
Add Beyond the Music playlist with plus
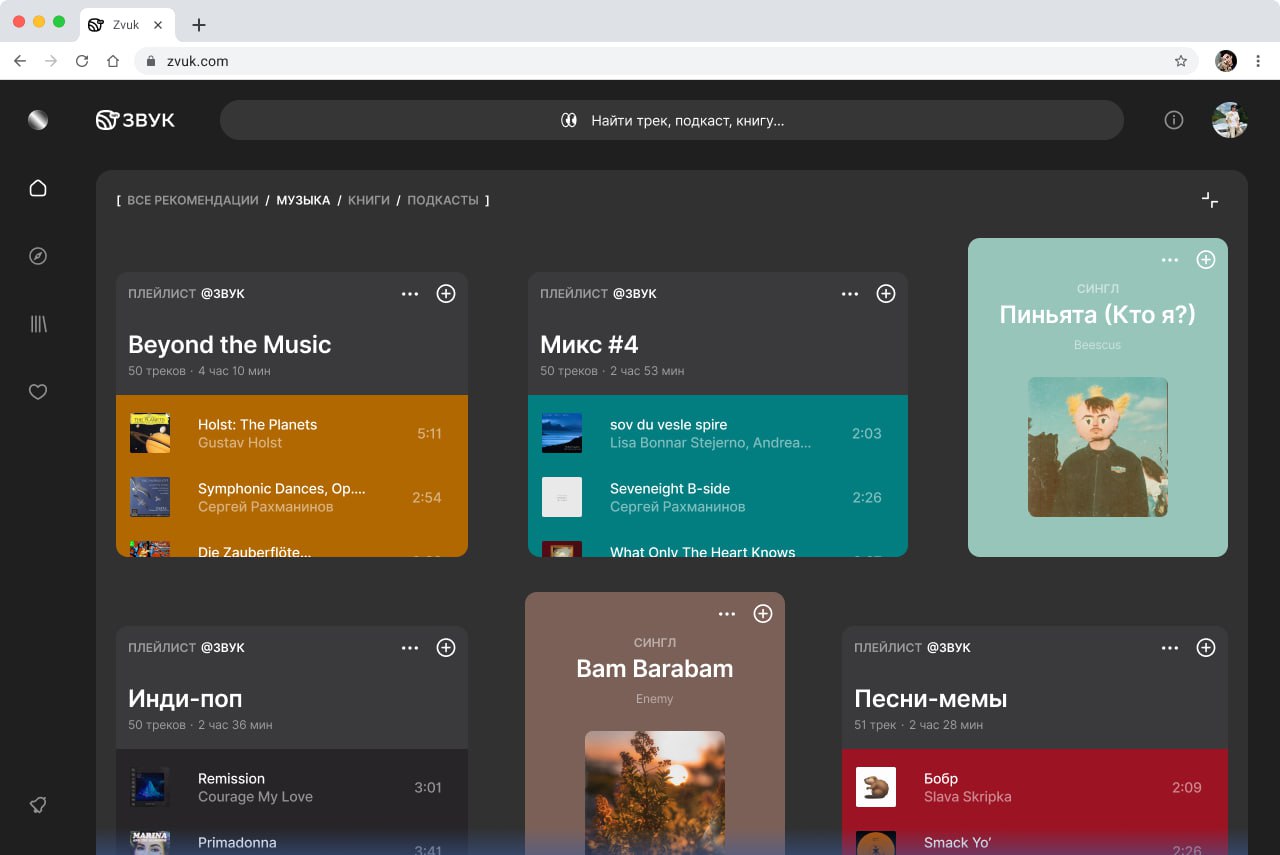(x=446, y=294)
